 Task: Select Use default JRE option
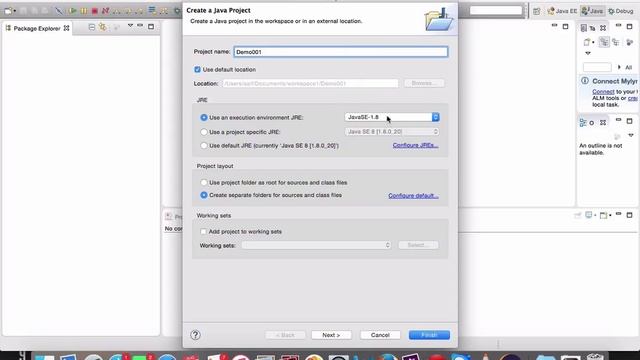click(x=204, y=145)
